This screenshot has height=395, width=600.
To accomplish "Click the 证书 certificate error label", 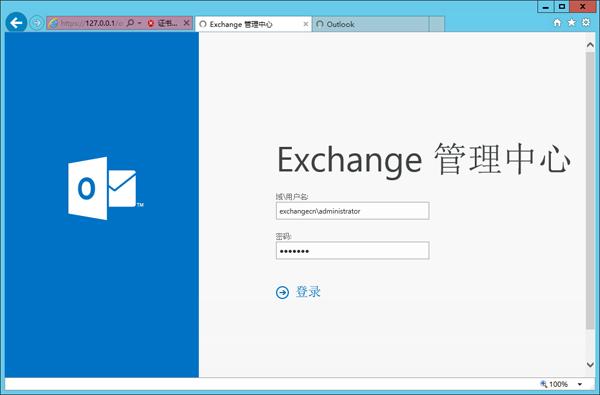I will point(167,23).
